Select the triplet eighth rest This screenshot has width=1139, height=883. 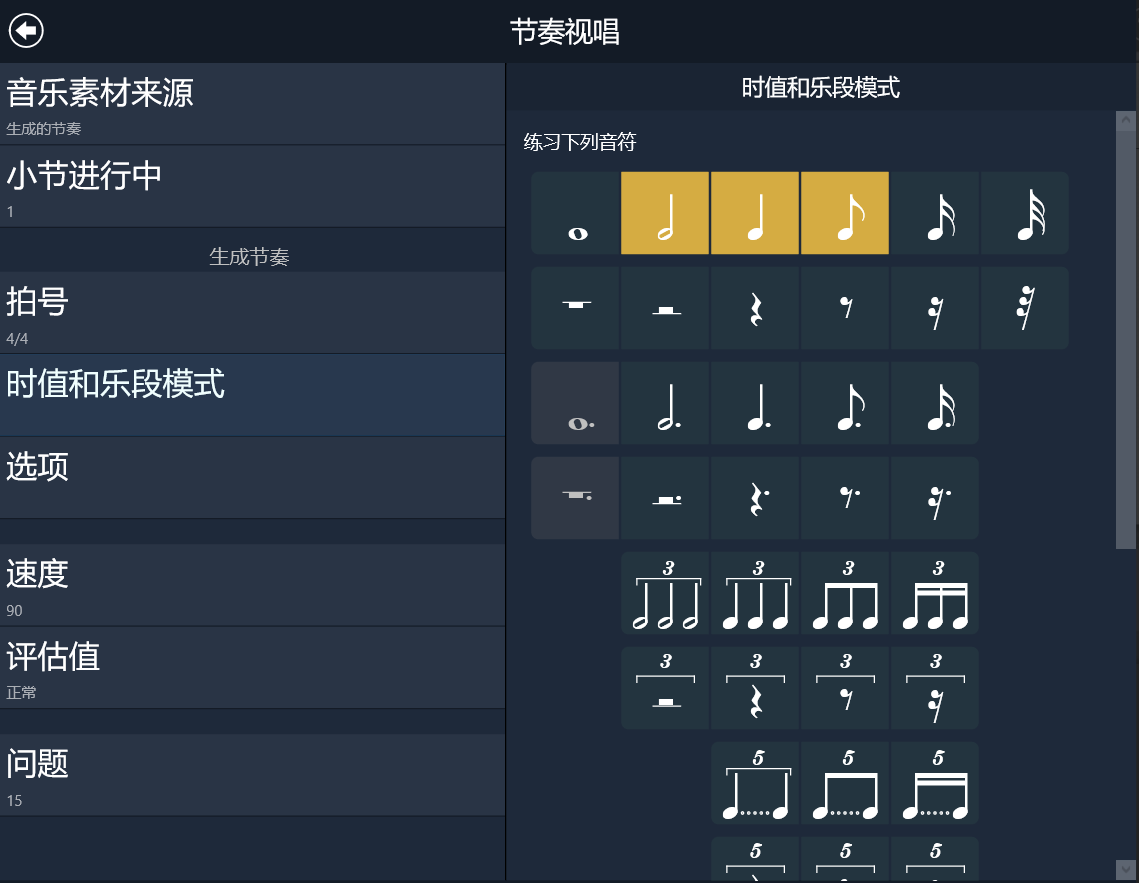(845, 688)
